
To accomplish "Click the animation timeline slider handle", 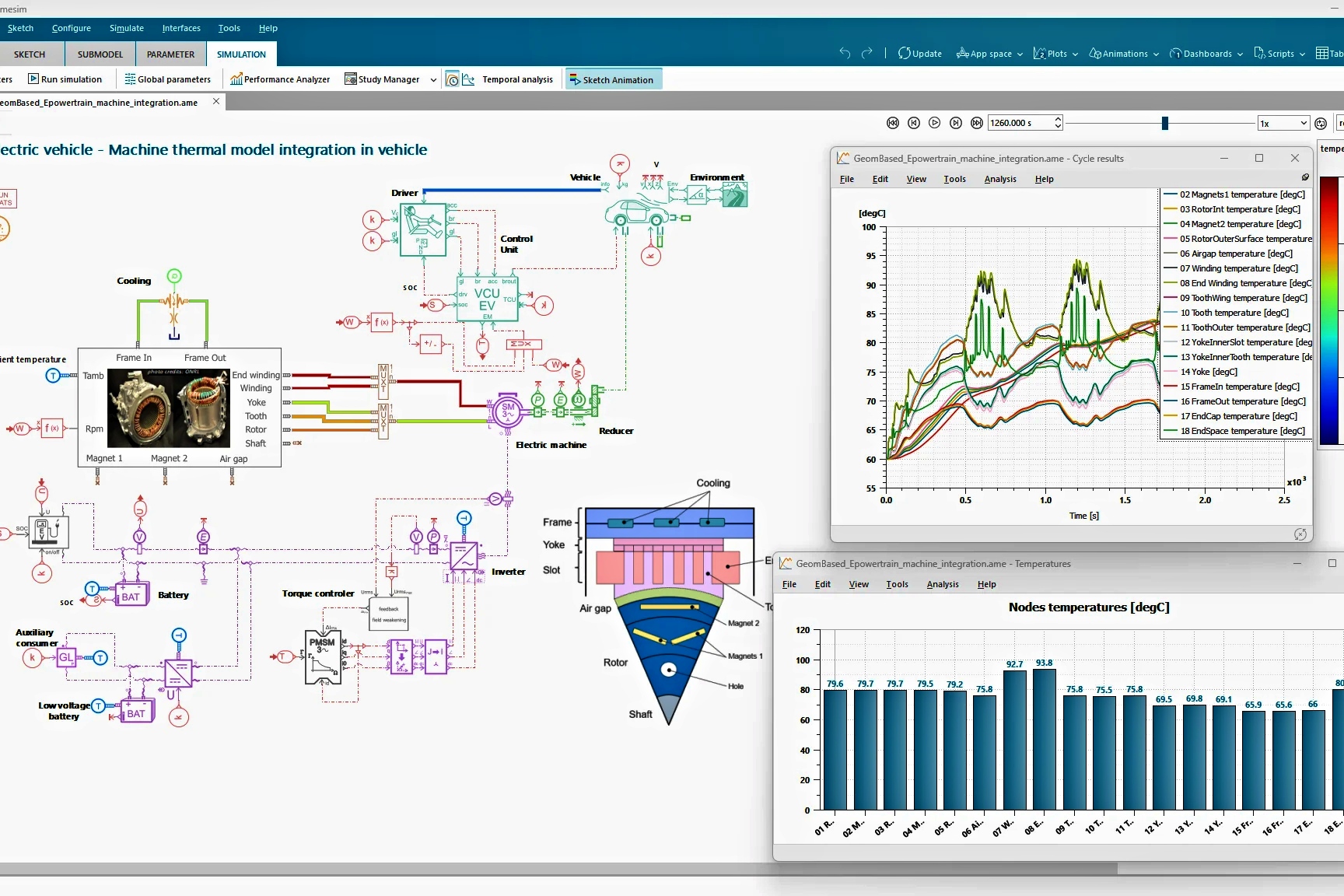I will click(1165, 123).
